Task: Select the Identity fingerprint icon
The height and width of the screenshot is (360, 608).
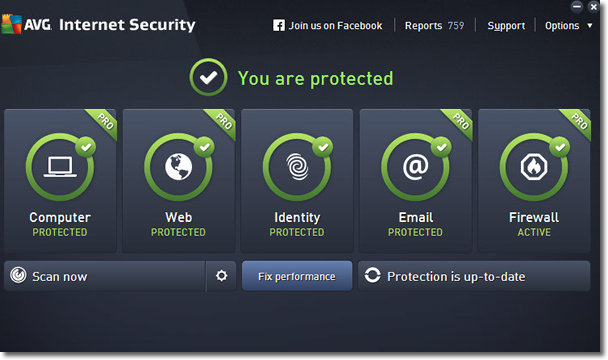Action: [297, 167]
